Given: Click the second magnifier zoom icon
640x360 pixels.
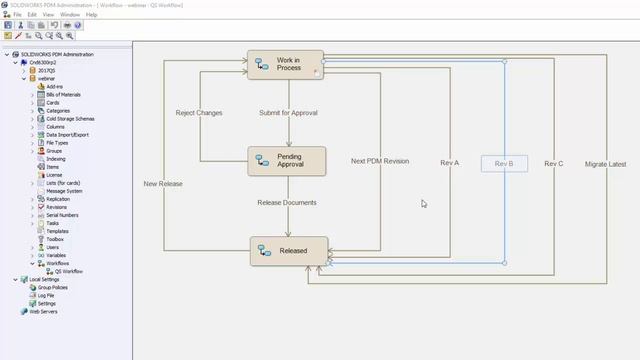Looking at the screenshot, I should 49,36.
